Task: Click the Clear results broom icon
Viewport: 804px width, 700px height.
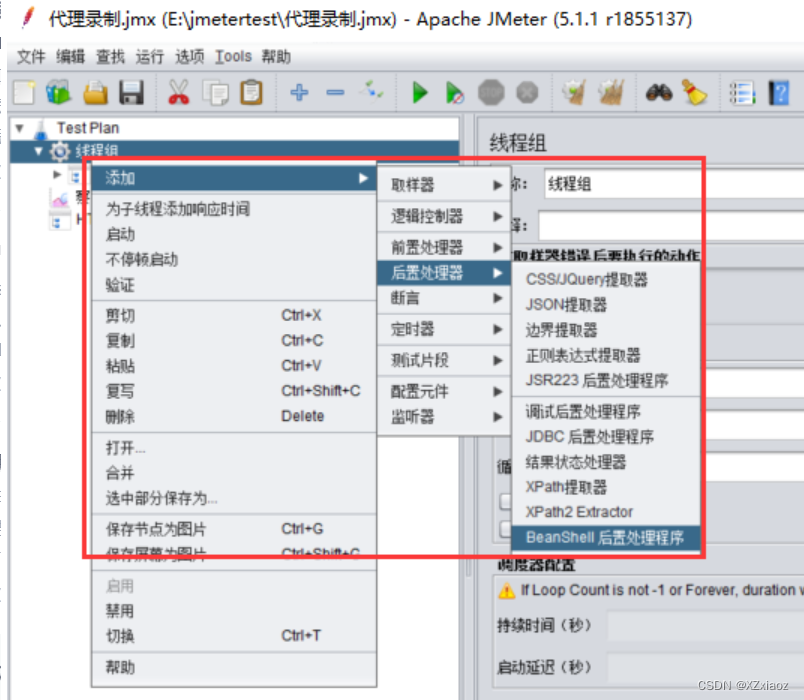Action: 574,93
